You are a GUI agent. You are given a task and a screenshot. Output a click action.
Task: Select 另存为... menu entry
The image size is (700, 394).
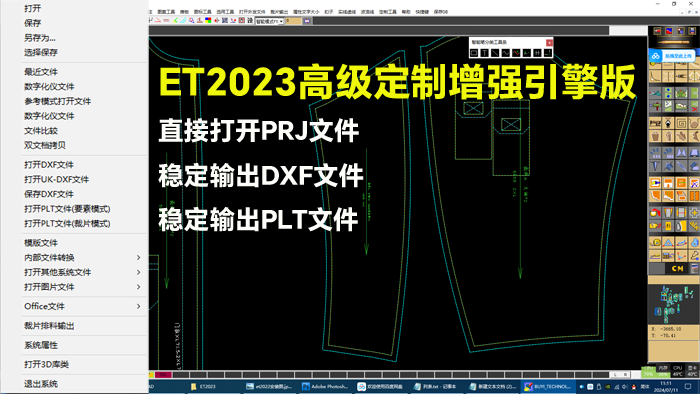coord(40,37)
